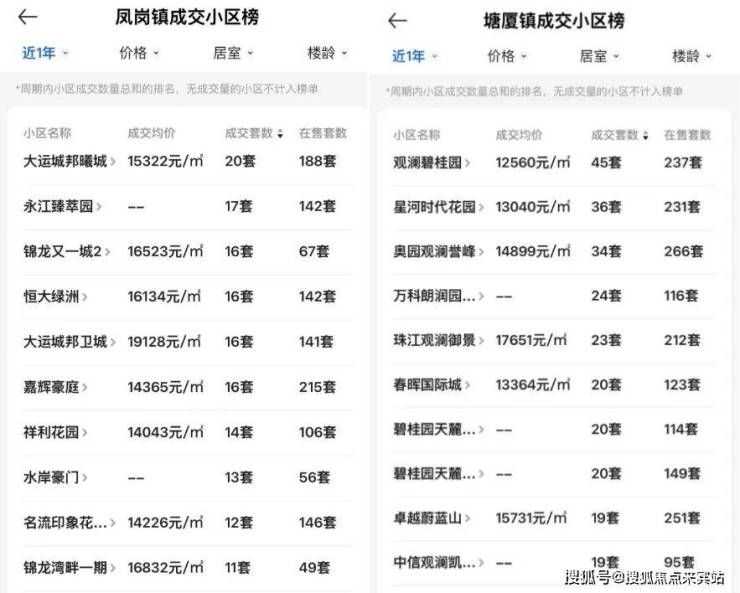Viewport: 740px width, 593px height.
Task: Expand 近1年 filter in 凤岗镇 panel
Action: [x=45, y=53]
